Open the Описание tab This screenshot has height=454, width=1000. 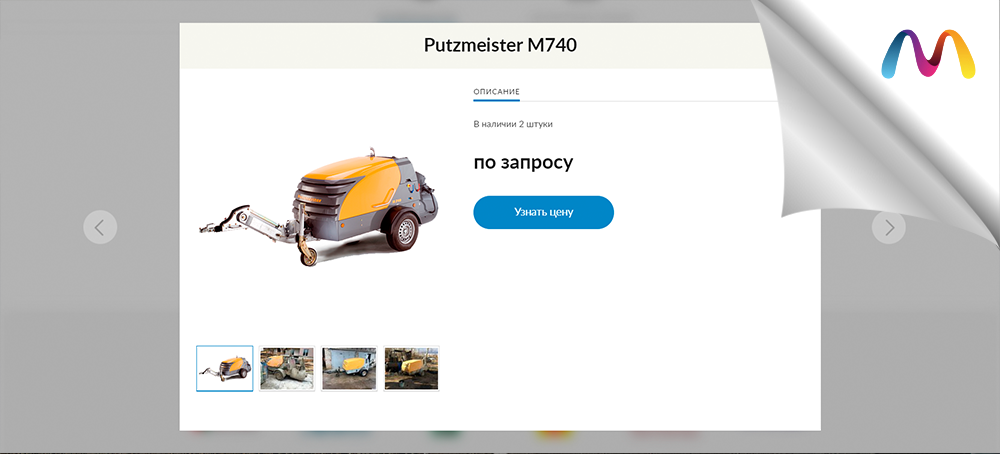[496, 92]
